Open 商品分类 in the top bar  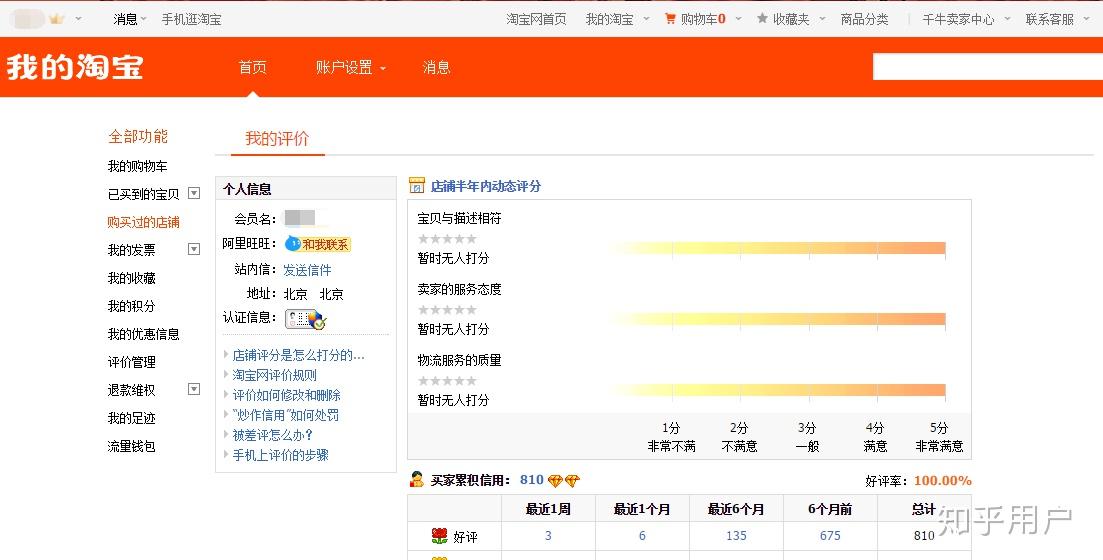[x=865, y=19]
